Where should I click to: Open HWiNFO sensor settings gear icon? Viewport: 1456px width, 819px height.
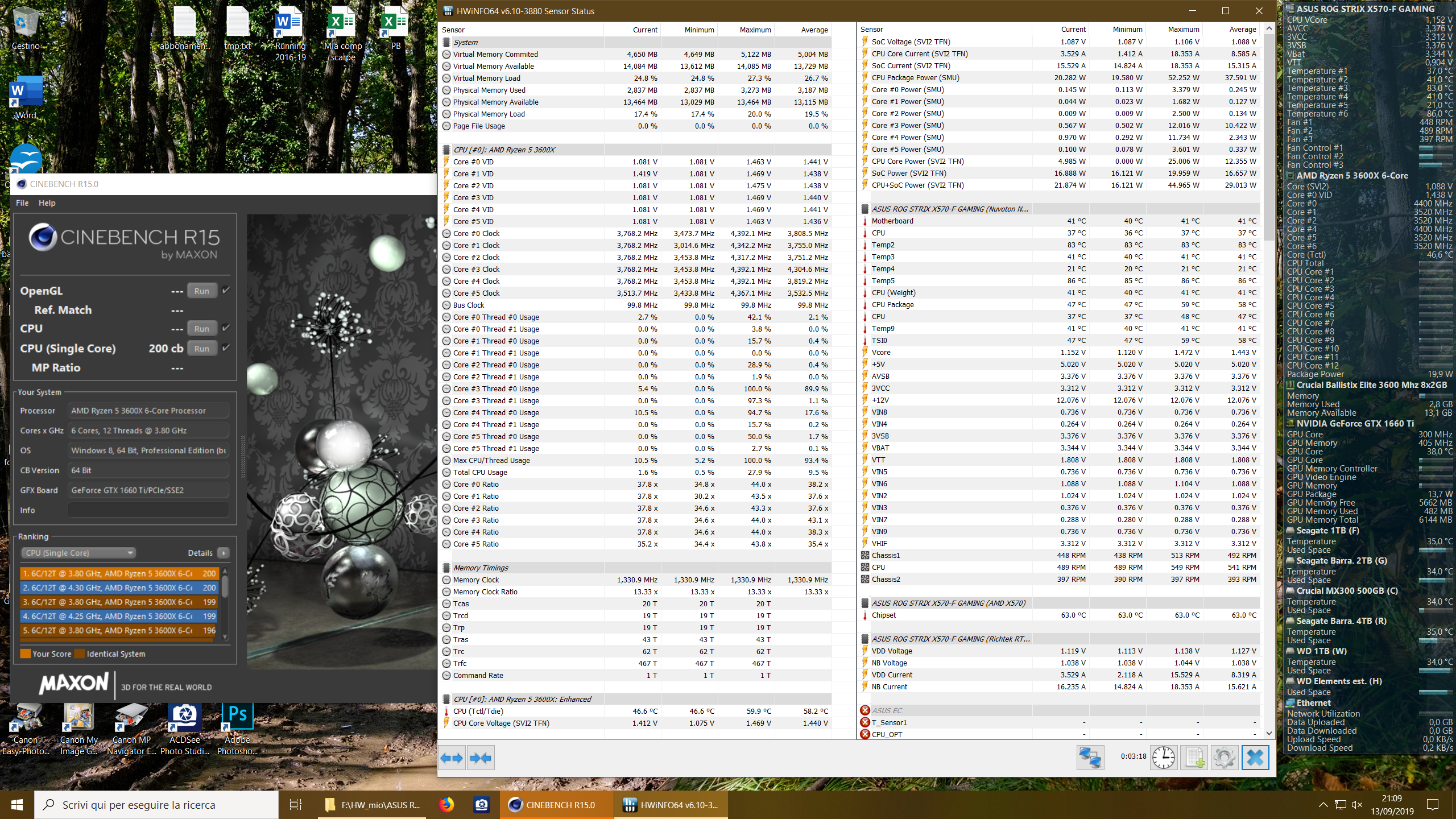point(1224,758)
